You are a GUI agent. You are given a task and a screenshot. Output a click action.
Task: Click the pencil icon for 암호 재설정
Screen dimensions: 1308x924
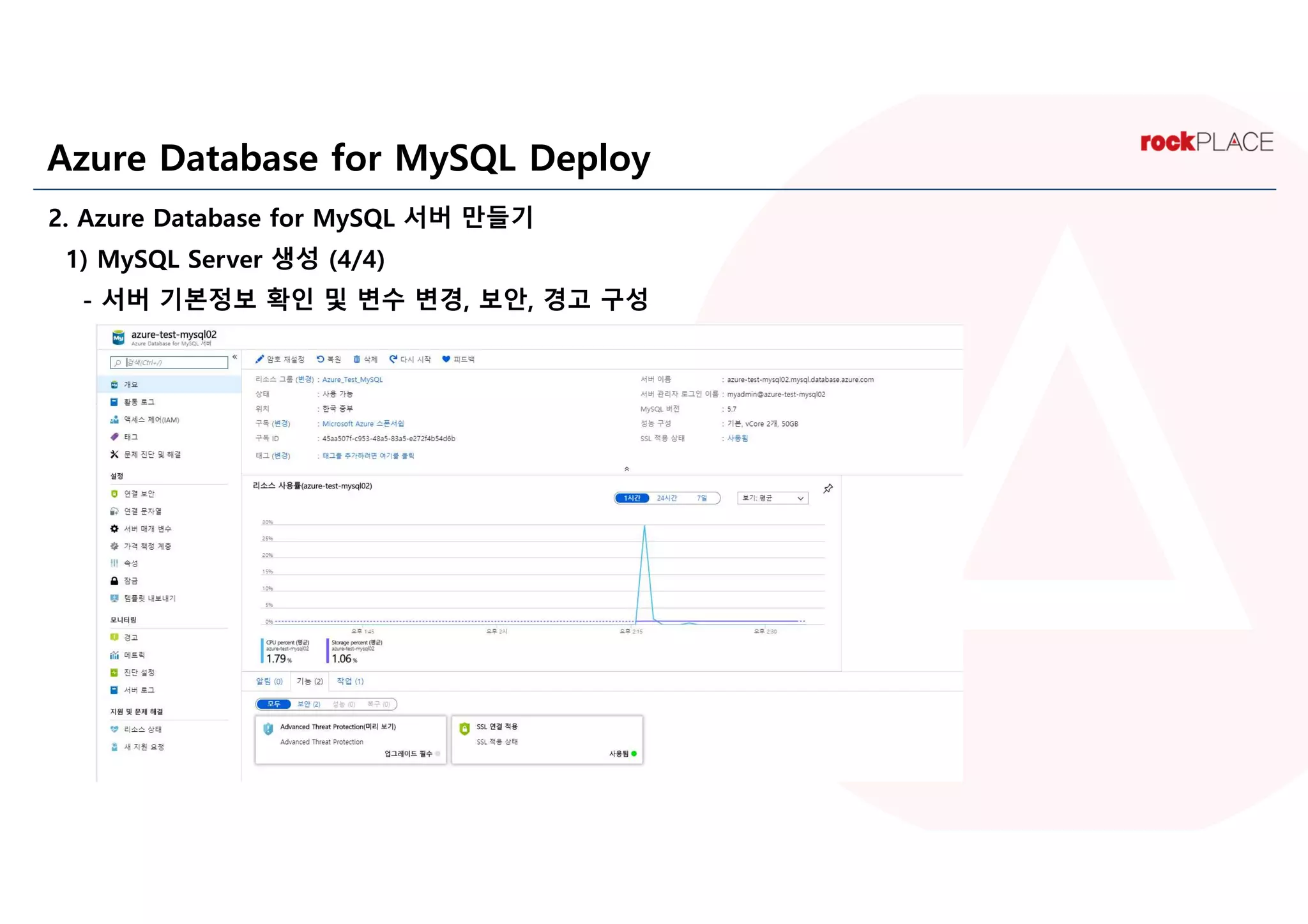tap(259, 359)
